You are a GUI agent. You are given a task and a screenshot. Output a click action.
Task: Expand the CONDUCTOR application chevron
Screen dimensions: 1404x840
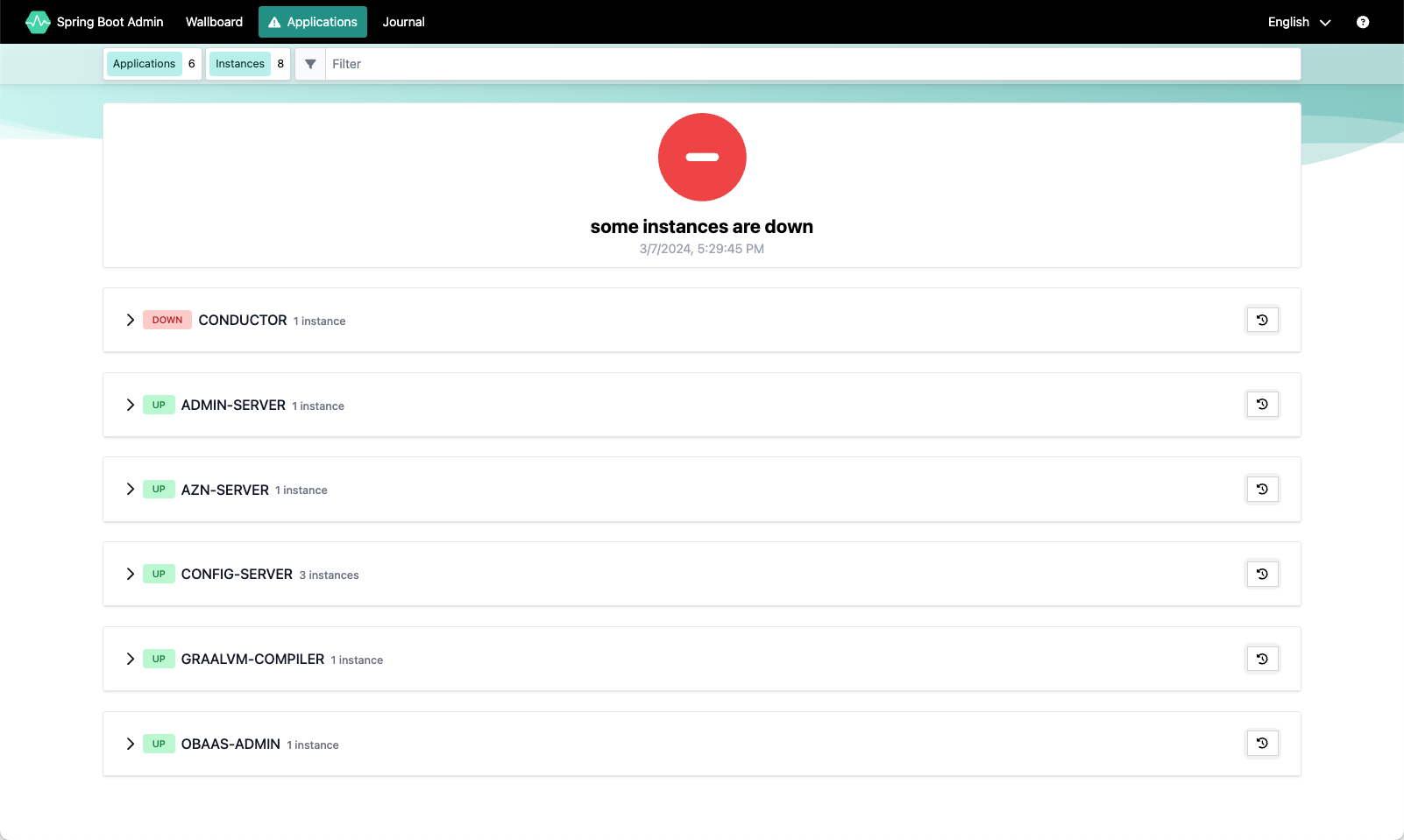[130, 320]
